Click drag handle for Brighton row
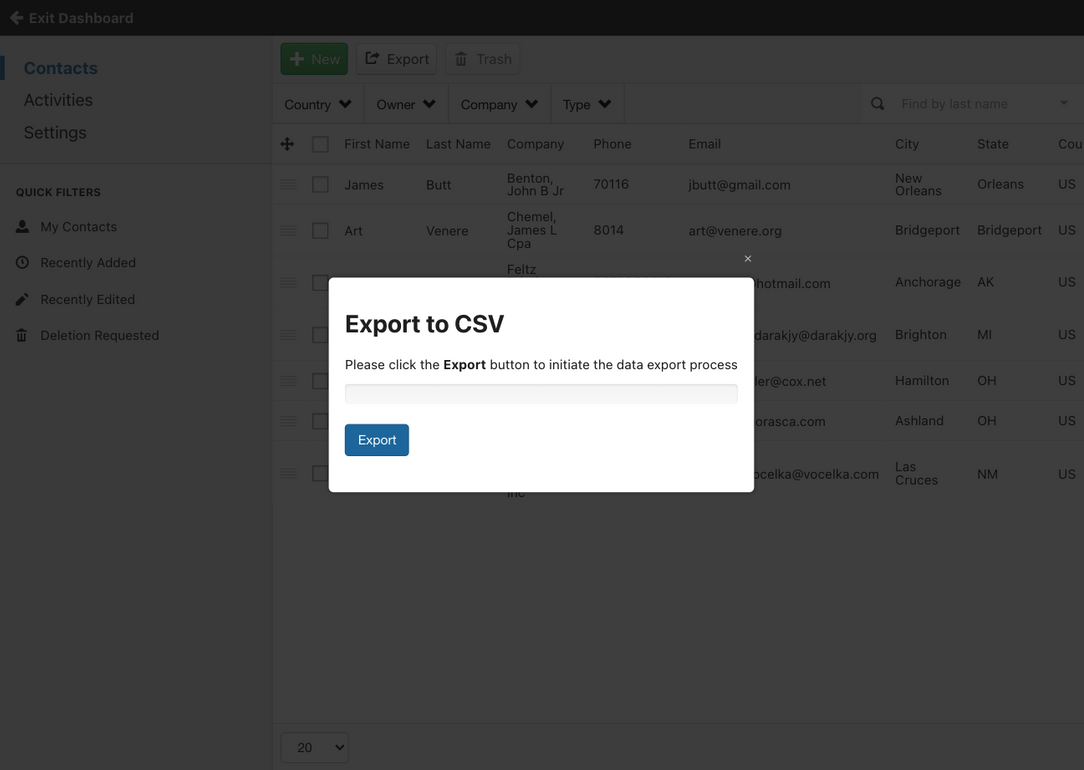Viewport: 1084px width, 770px height. [x=288, y=335]
